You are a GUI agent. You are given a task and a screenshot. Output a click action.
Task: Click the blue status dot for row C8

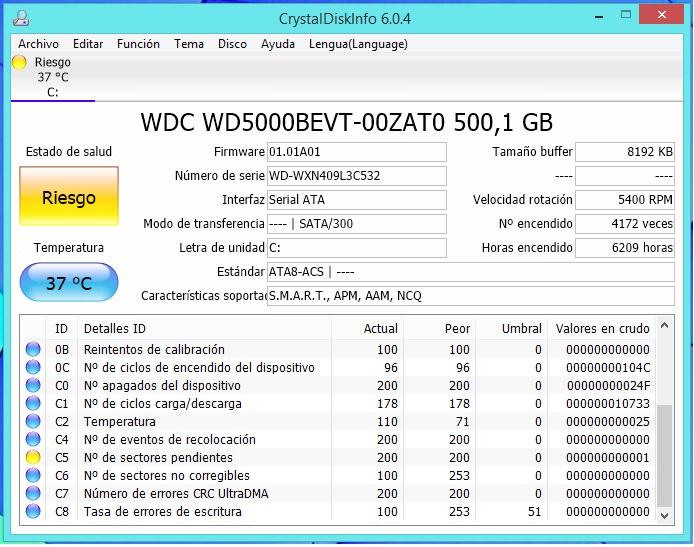[33, 511]
